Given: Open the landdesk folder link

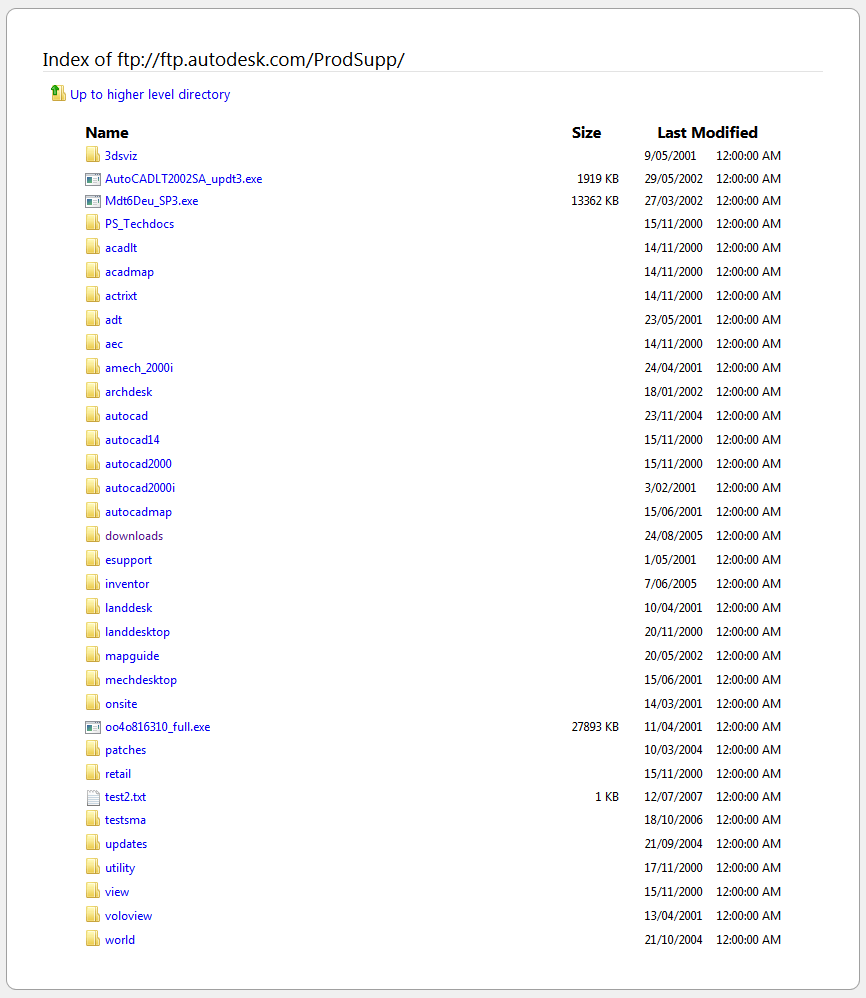Looking at the screenshot, I should (129, 608).
